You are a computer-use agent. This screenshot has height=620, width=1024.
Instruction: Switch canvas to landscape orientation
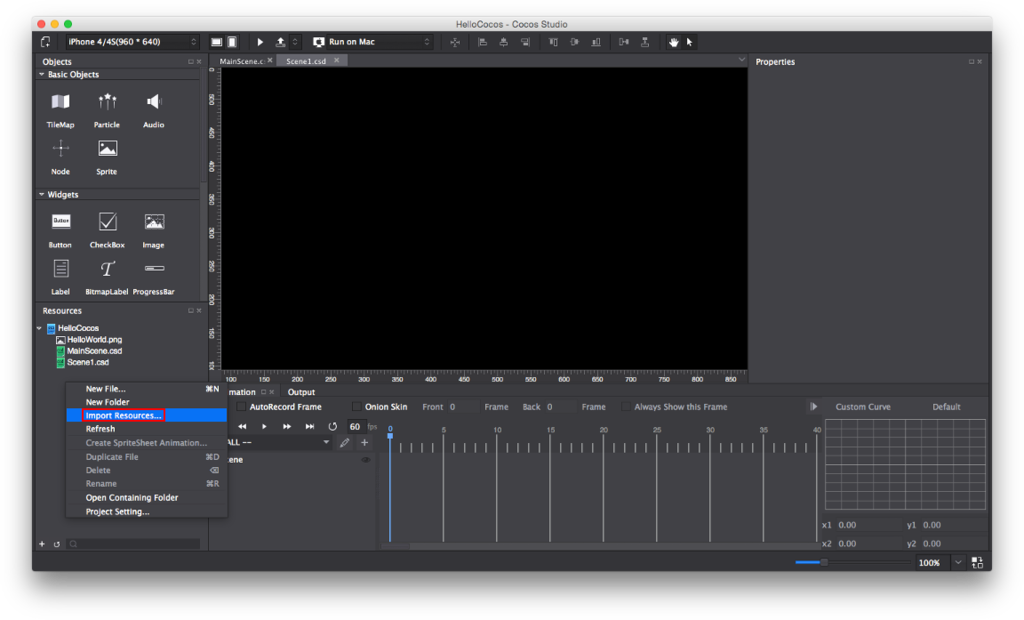(216, 42)
